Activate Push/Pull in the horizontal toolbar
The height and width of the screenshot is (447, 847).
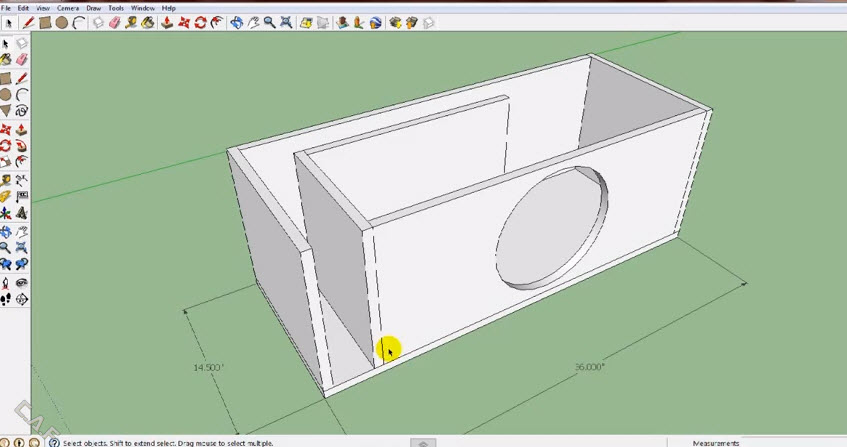(x=167, y=23)
